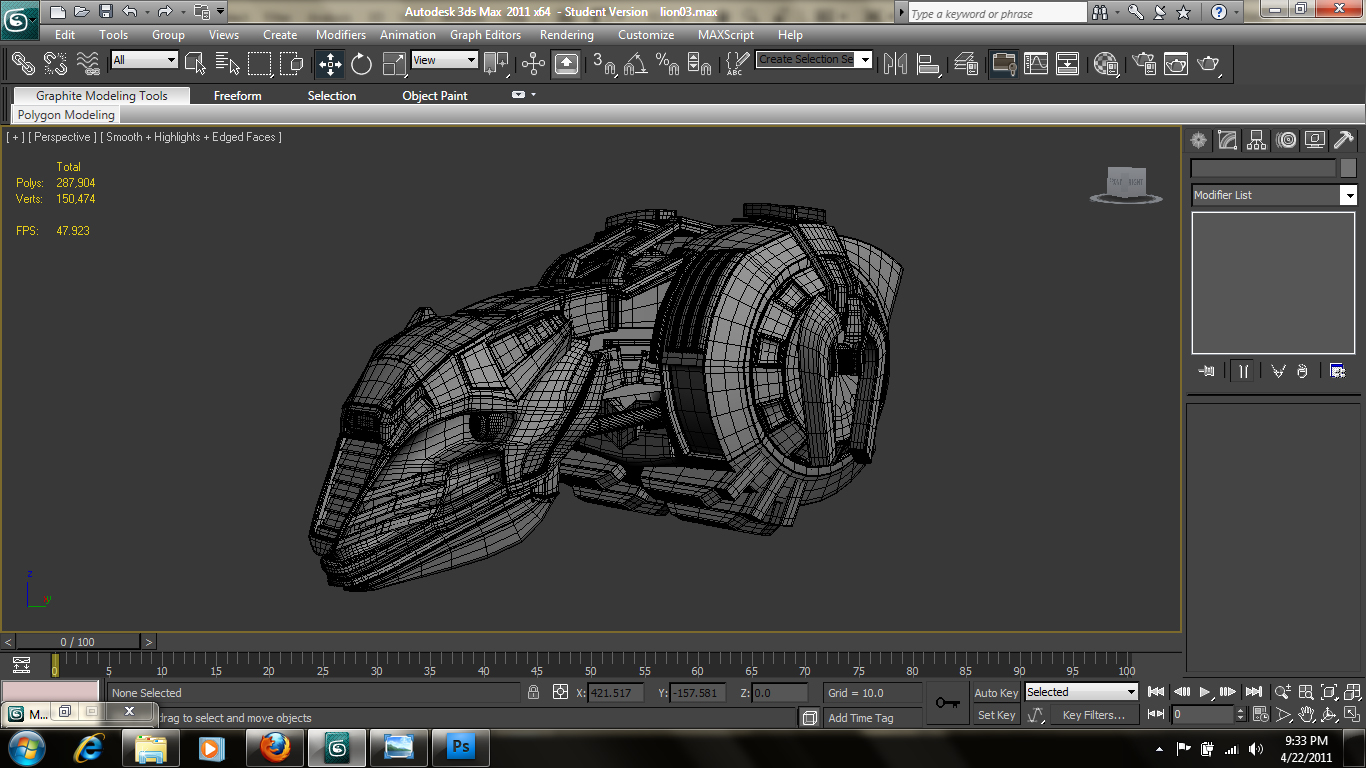Select the Select and Rotate tool
1366x768 pixels.
pyautogui.click(x=361, y=64)
